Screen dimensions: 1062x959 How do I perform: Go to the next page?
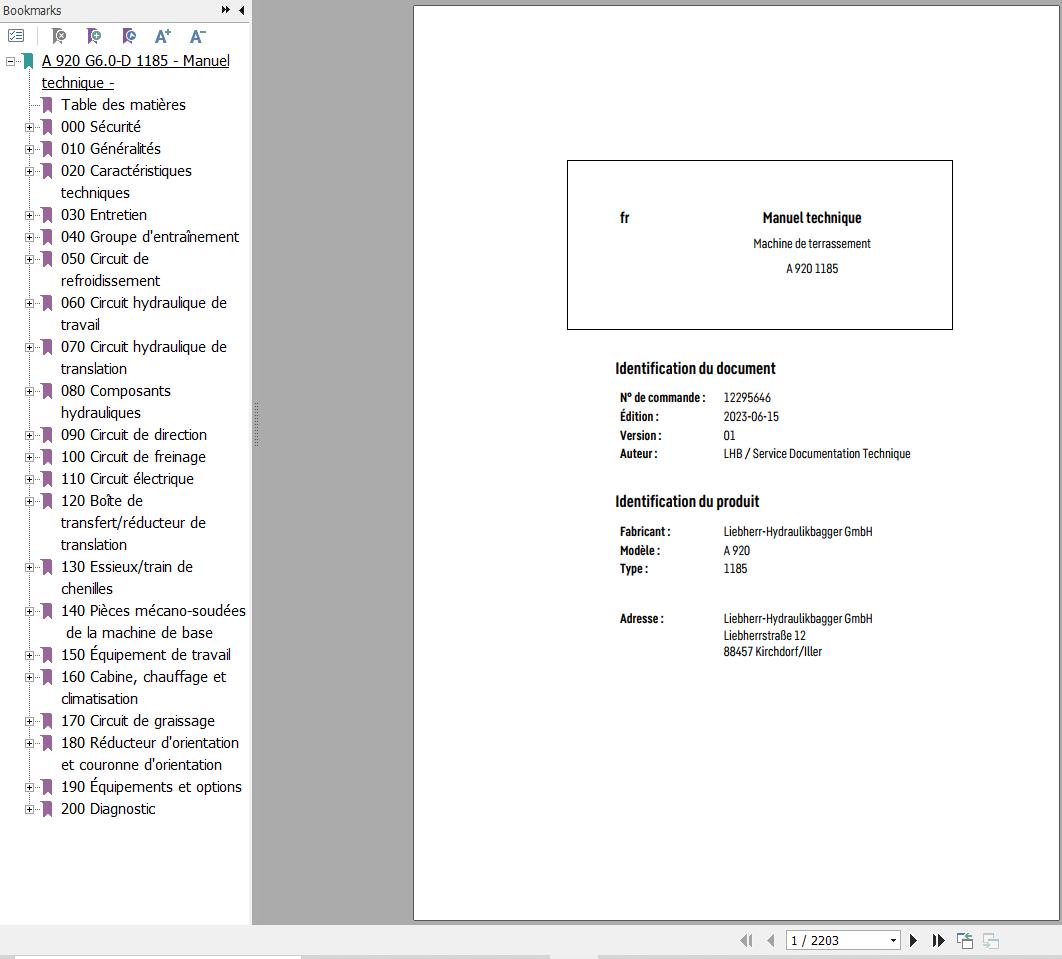(913, 940)
